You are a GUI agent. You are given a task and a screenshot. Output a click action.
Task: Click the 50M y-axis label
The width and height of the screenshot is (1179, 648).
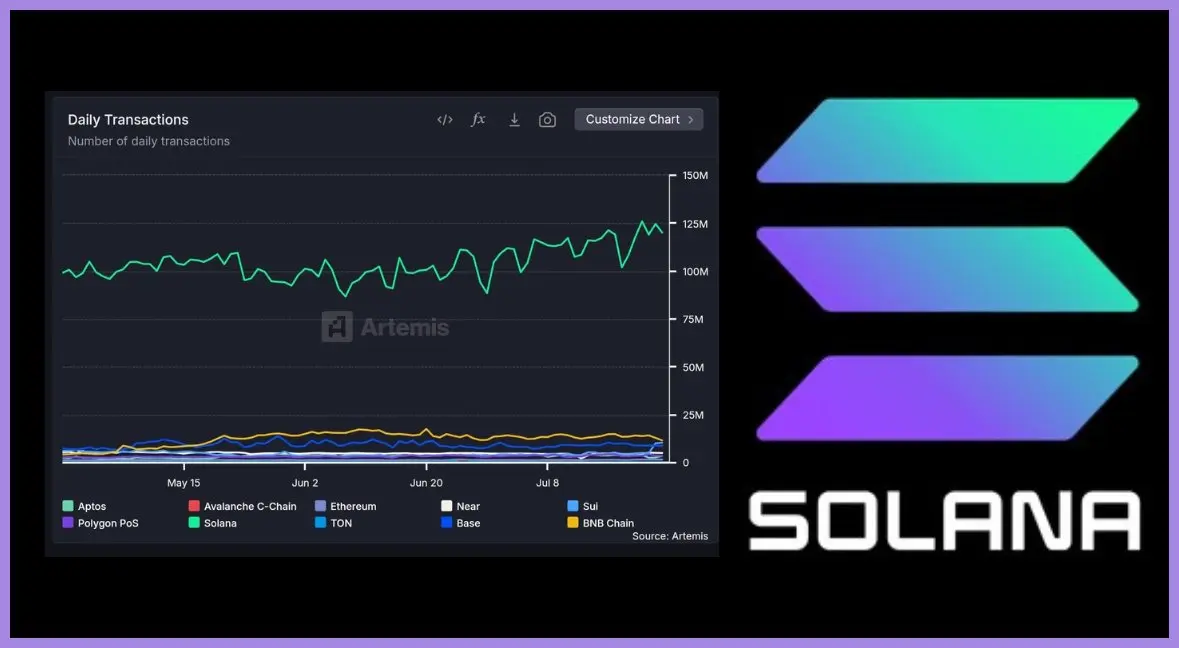click(x=693, y=368)
